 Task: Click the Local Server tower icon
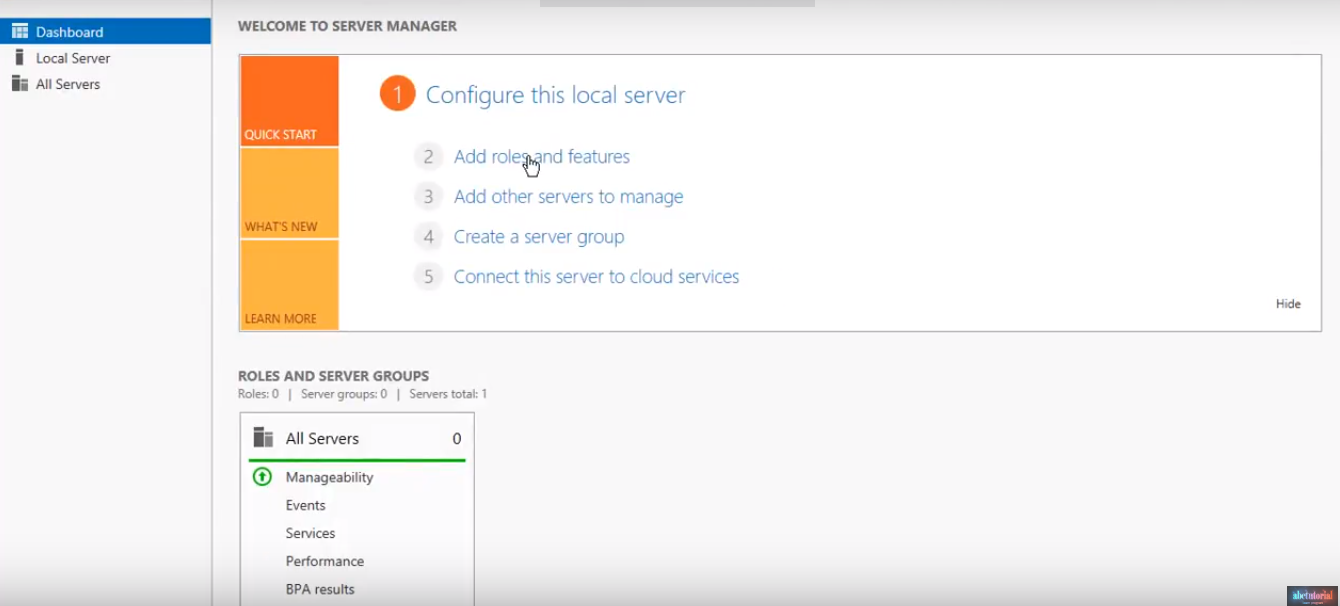[19, 58]
